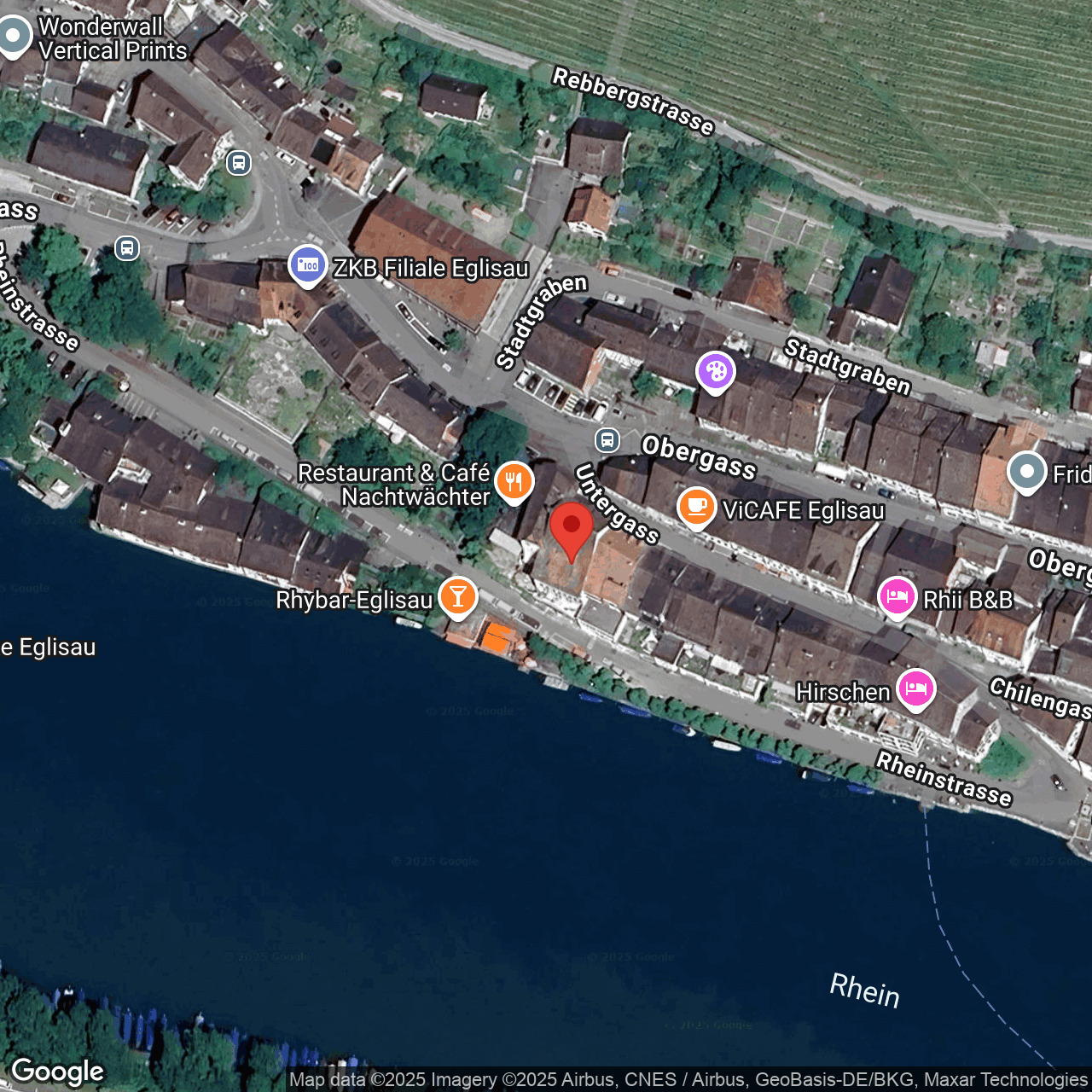Screen dimensions: 1092x1092
Task: Open the Hirschen hotel bed icon
Action: [915, 688]
